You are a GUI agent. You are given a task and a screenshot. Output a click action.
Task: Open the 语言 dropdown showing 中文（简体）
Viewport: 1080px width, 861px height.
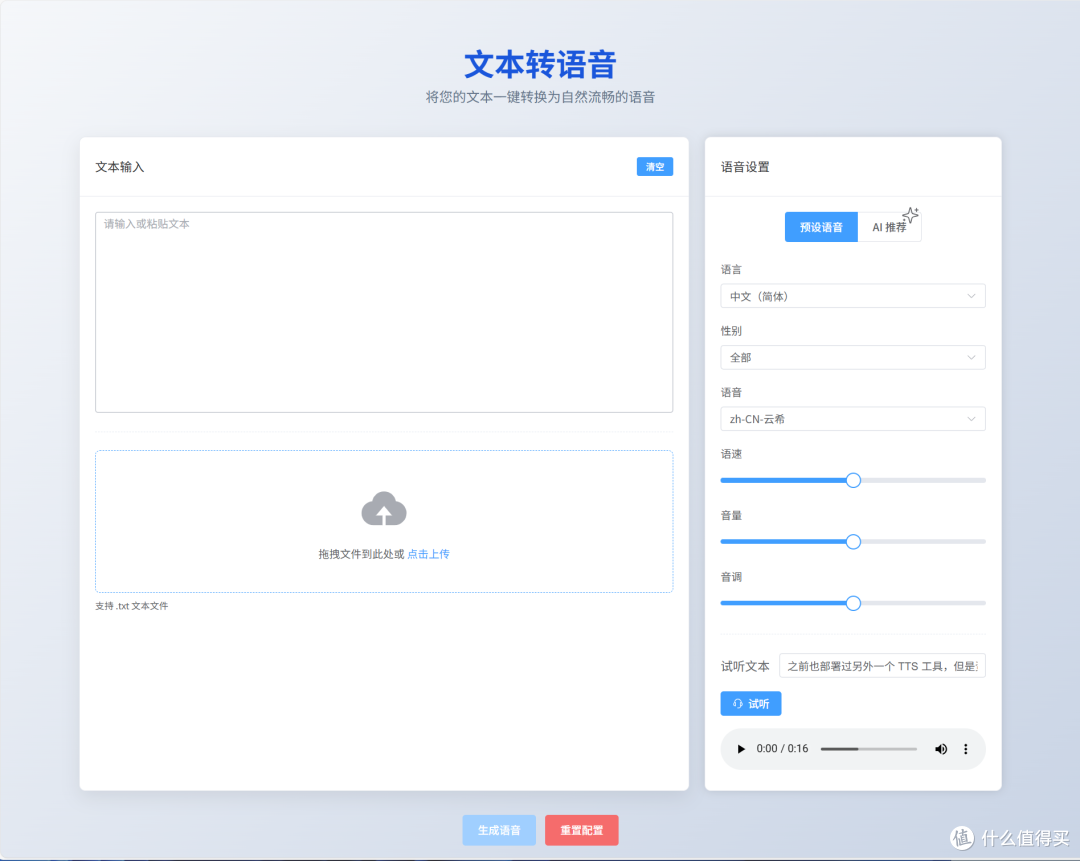853,296
